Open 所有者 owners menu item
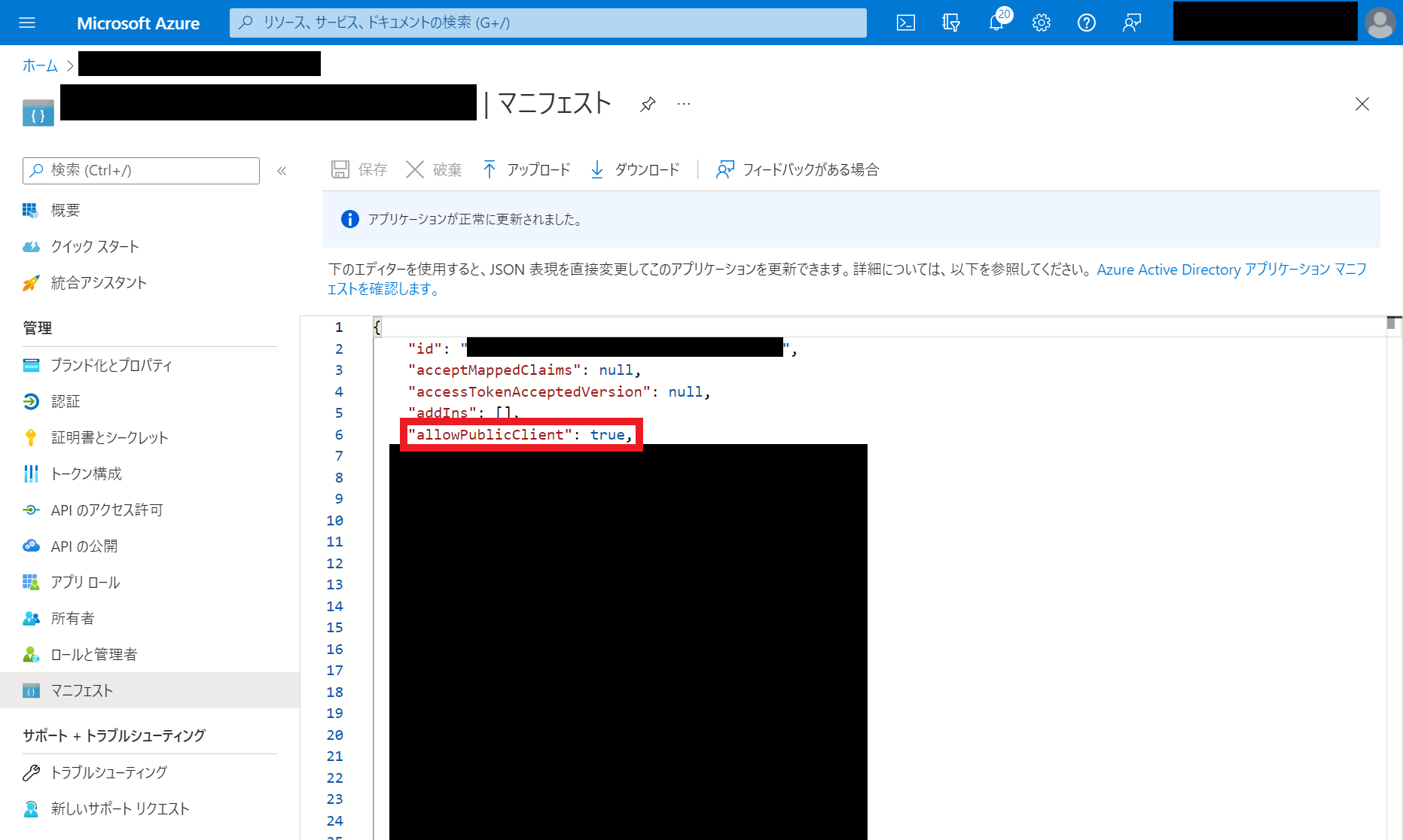Viewport: 1403px width, 840px height. pos(73,618)
